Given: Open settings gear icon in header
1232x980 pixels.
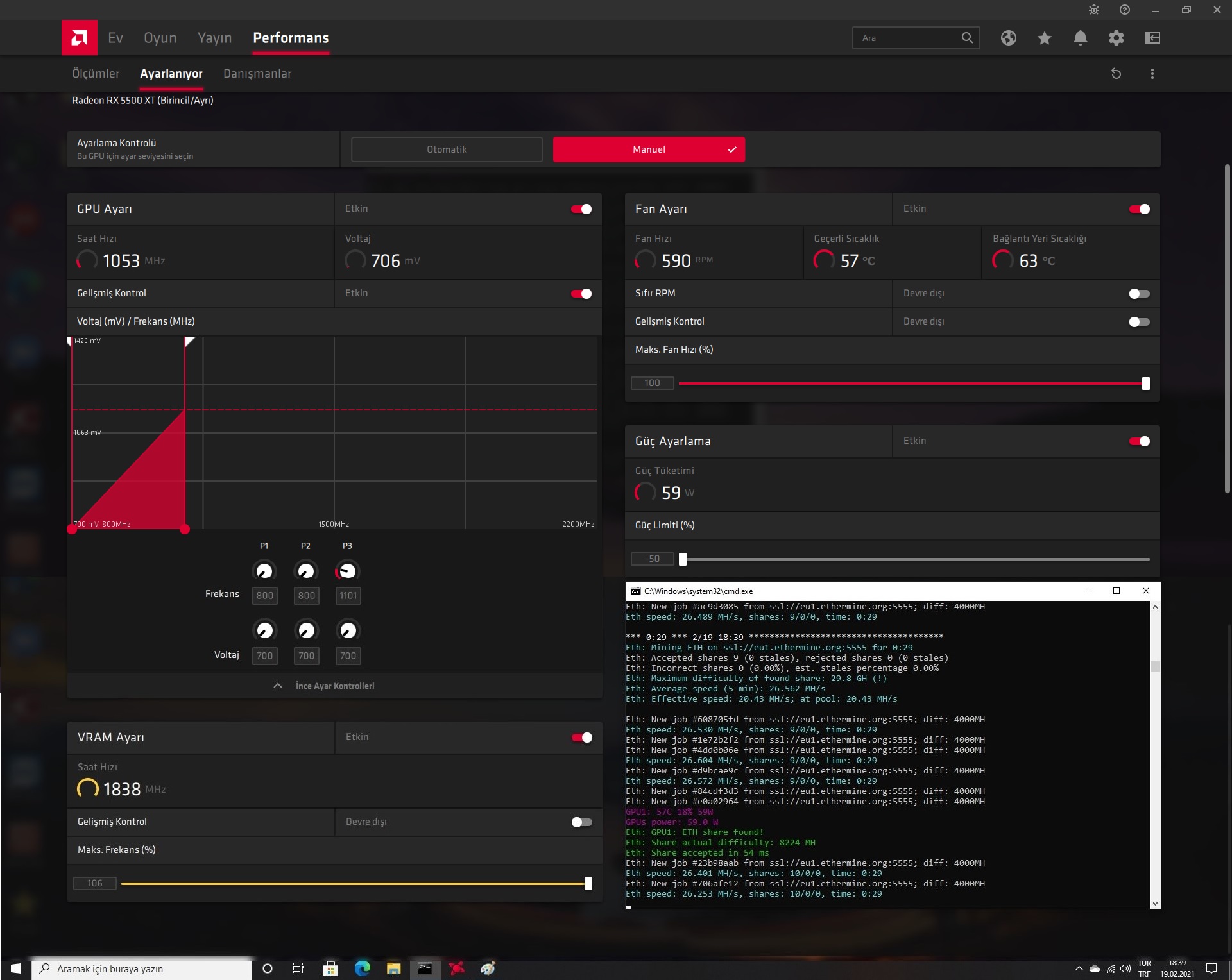Looking at the screenshot, I should [1116, 38].
